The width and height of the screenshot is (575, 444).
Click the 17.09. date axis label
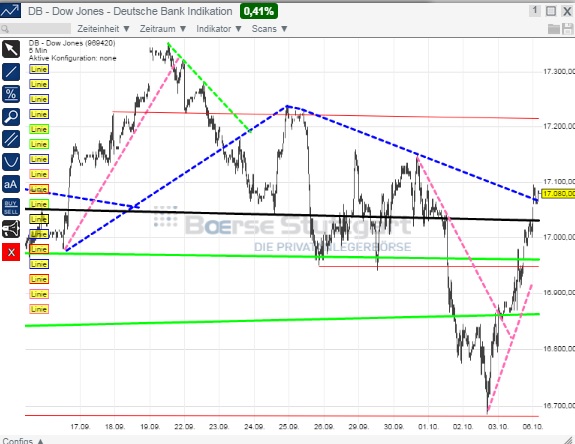pyautogui.click(x=80, y=427)
